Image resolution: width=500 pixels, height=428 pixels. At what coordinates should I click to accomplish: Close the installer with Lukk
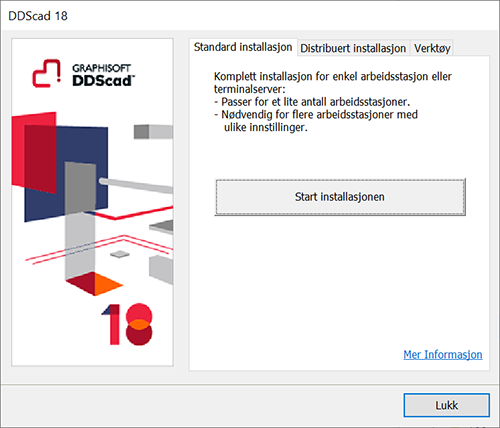click(446, 405)
